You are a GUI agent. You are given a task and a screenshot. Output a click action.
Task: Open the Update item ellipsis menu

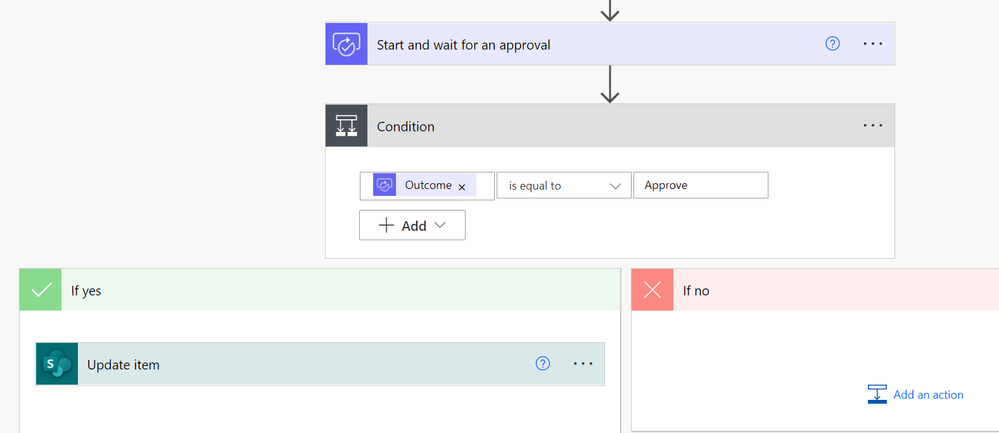583,364
